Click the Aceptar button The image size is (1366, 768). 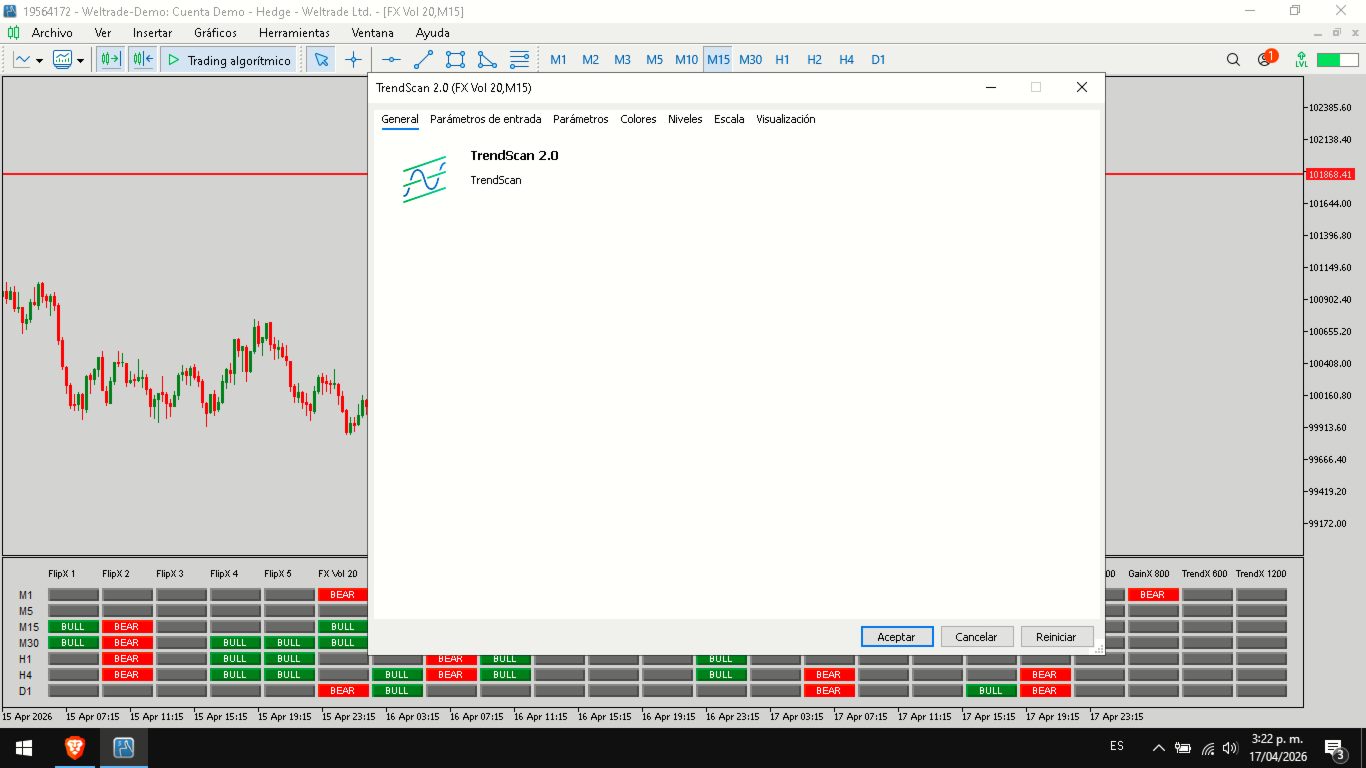pyautogui.click(x=897, y=637)
